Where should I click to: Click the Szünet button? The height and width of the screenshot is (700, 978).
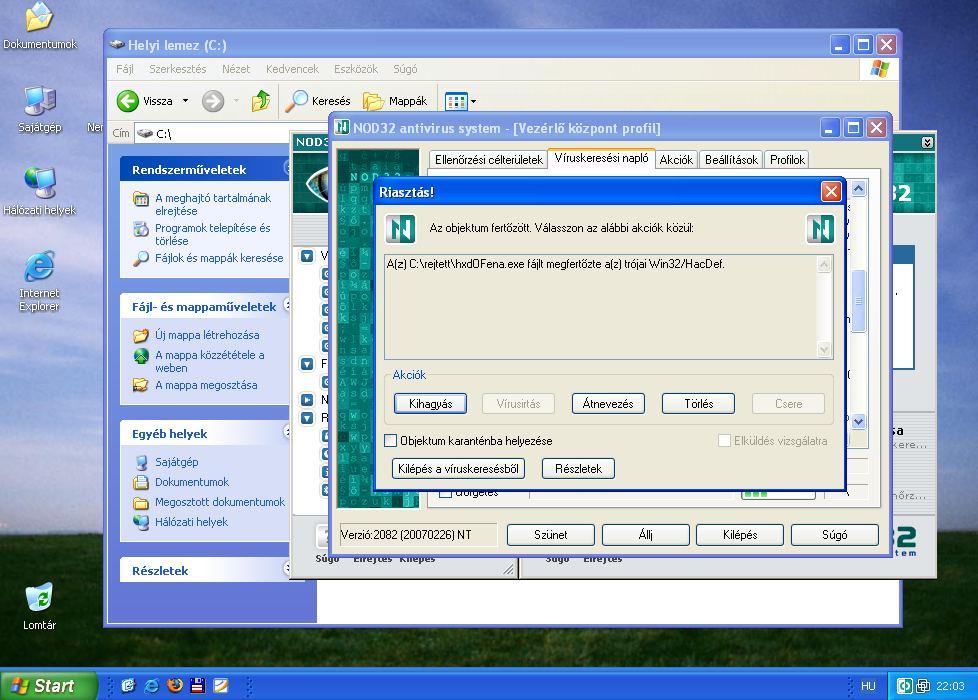pos(551,535)
